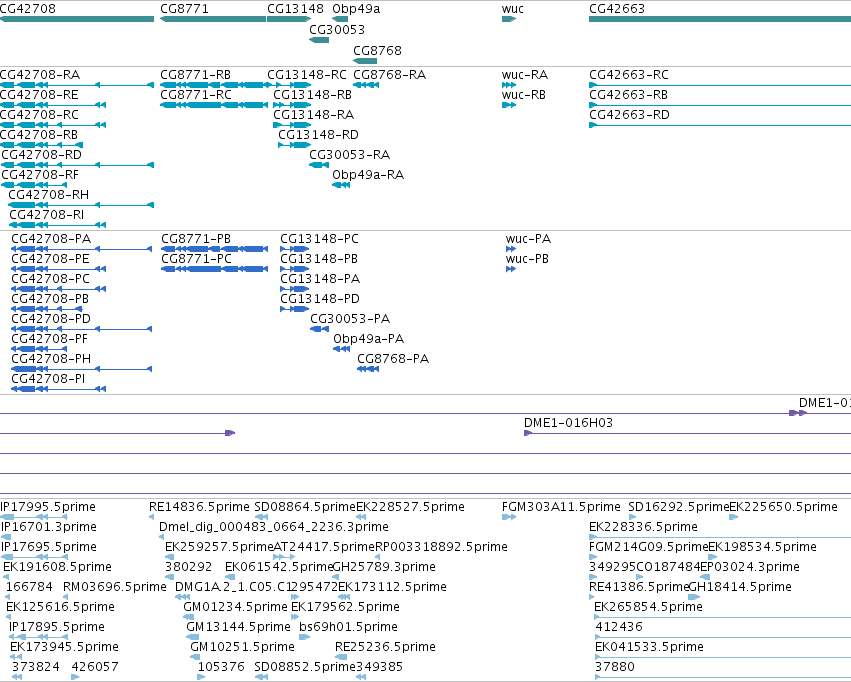Open EST label EK191608.5prime
851x682 pixels.
click(57, 566)
